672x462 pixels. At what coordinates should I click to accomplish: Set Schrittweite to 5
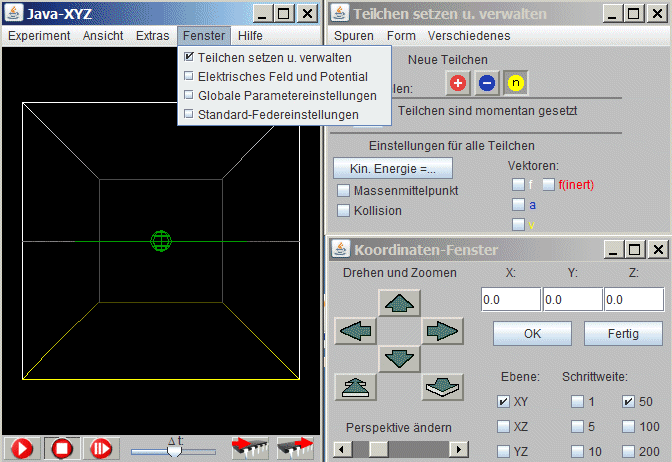point(577,426)
